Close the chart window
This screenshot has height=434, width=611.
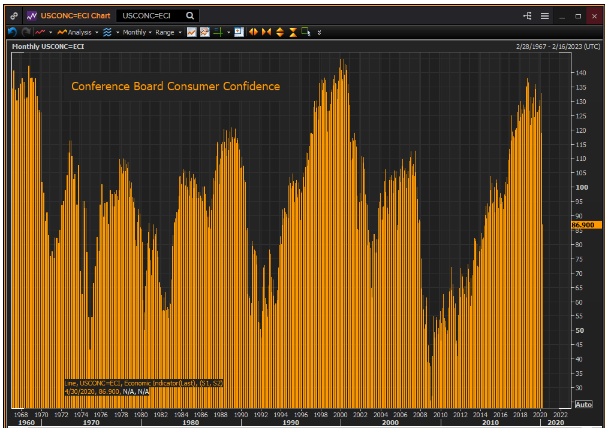click(x=594, y=16)
